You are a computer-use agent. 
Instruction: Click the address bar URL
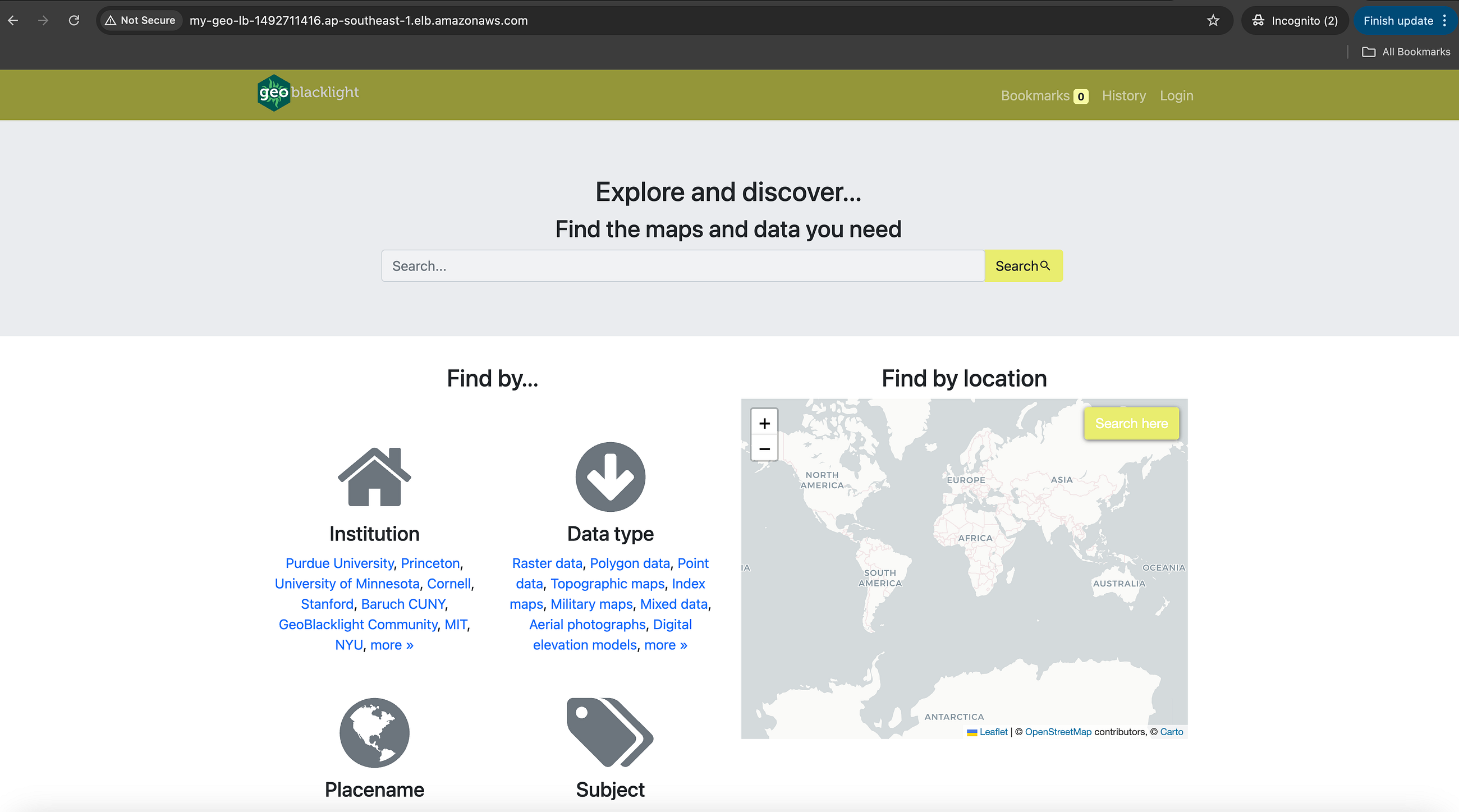(359, 20)
